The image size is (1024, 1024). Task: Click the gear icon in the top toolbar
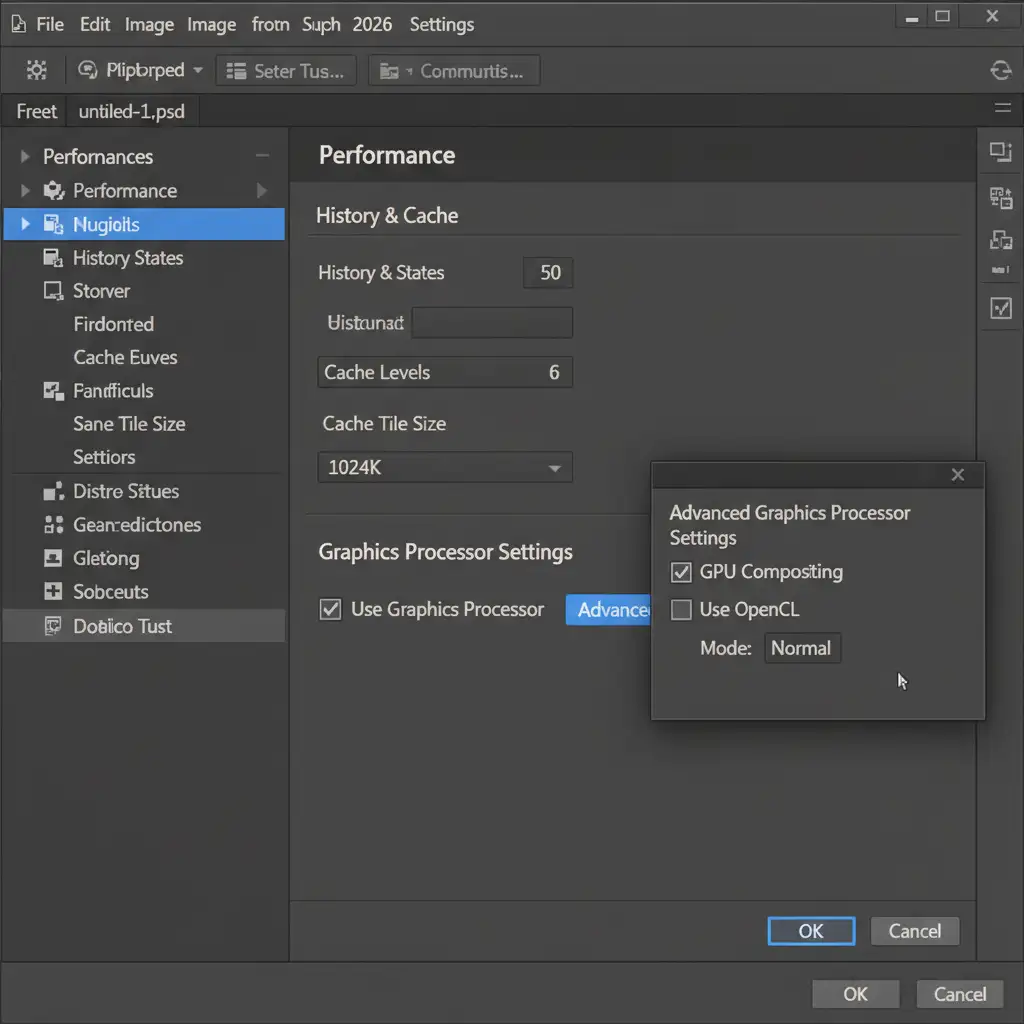[37, 70]
